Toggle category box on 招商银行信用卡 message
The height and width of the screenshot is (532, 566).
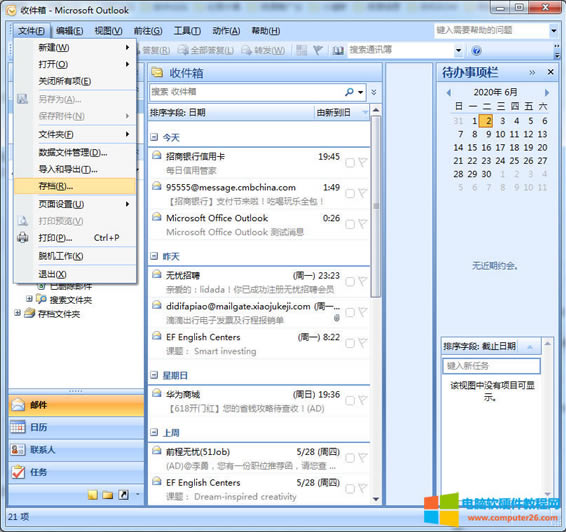[349, 163]
